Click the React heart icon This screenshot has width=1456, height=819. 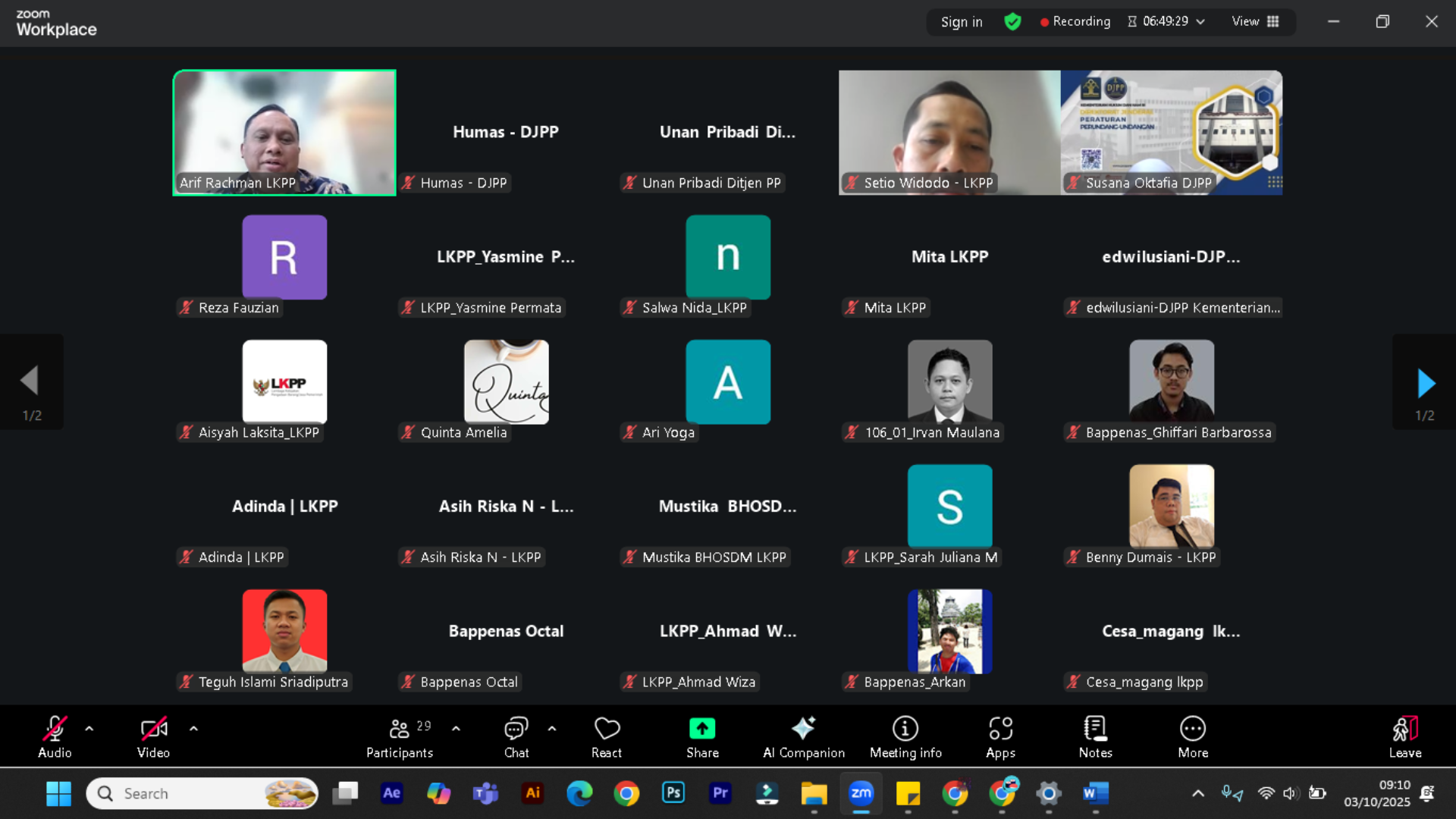607,737
